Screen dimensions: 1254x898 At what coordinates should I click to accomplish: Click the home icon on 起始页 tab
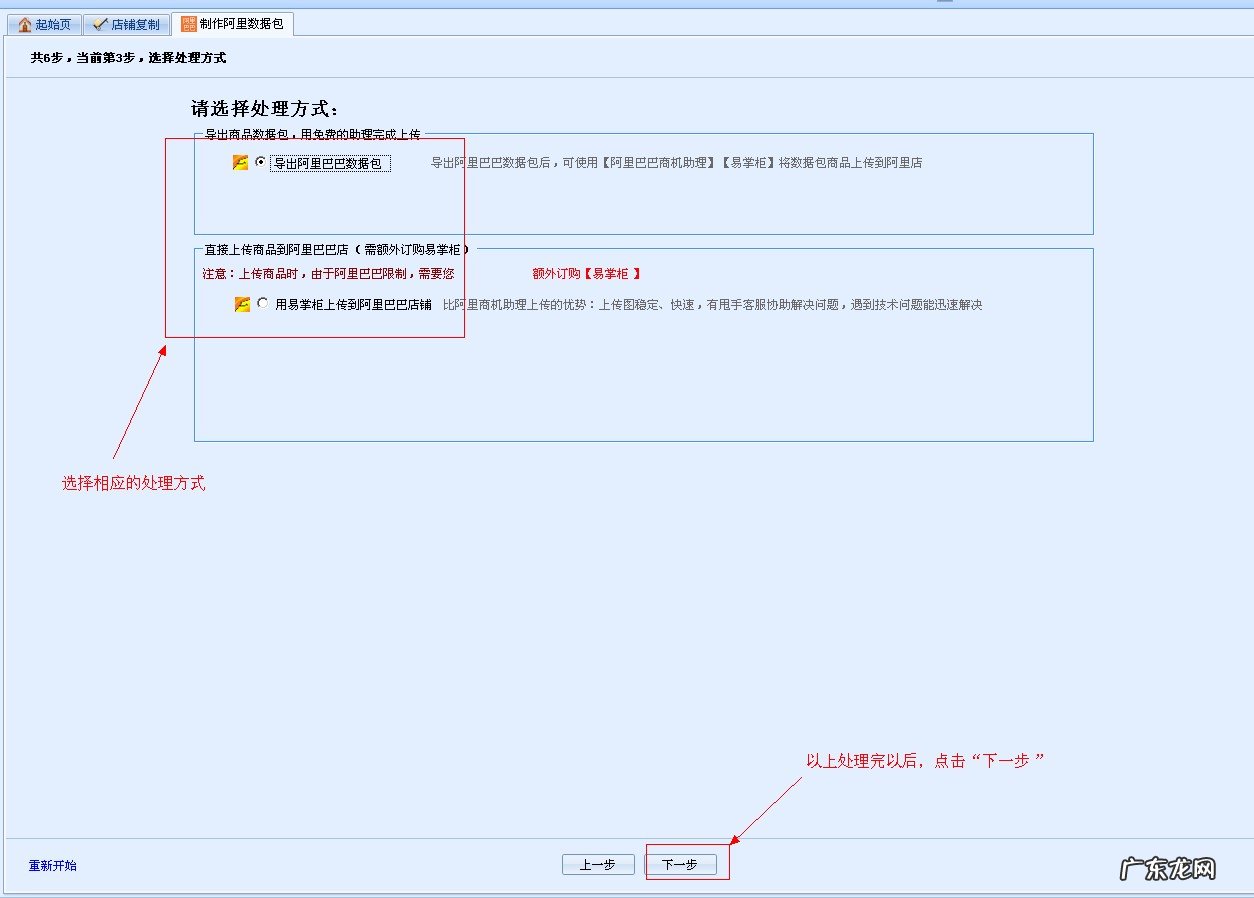tap(24, 23)
